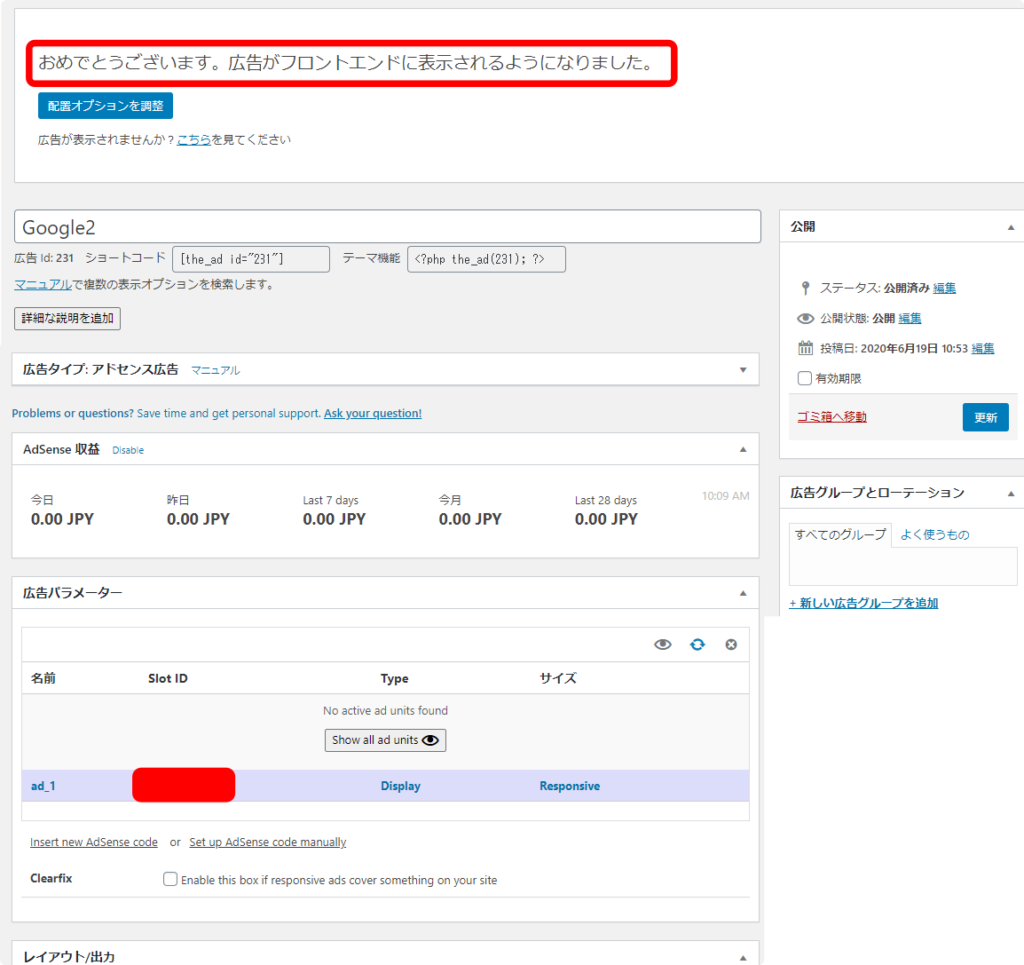This screenshot has height=965, width=1024.
Task: Click the テーマ機能 PHP code field
Action: point(486,259)
